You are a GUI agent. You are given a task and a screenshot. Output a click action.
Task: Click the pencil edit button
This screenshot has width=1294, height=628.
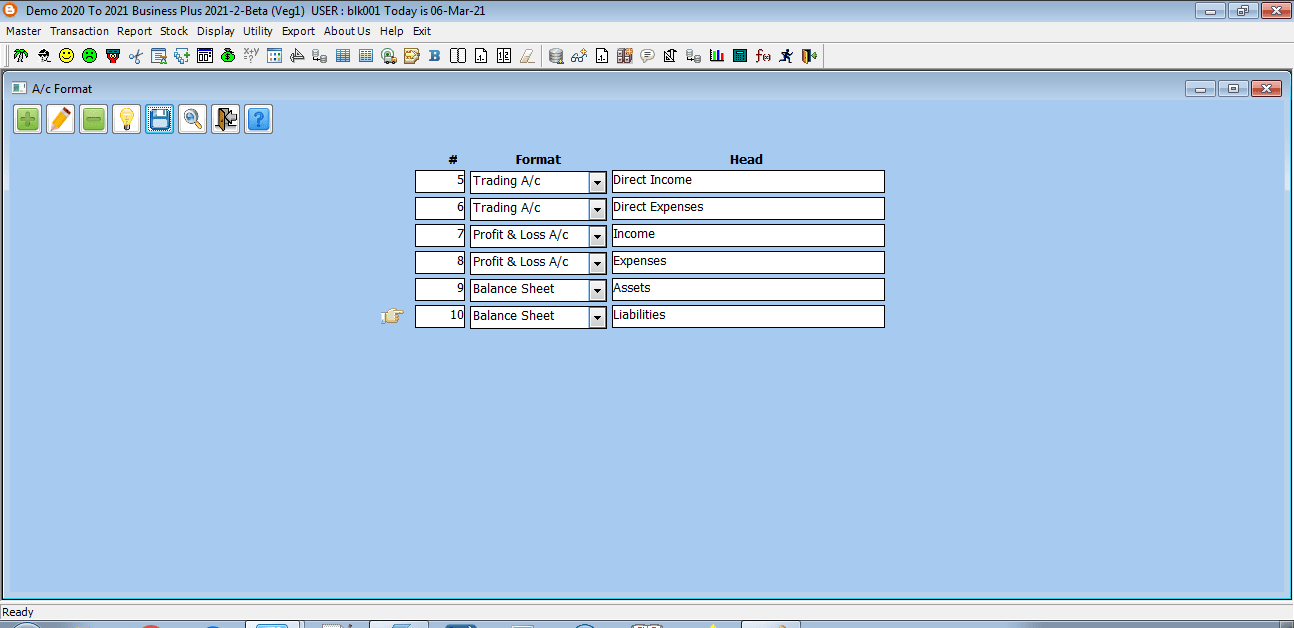coord(61,120)
